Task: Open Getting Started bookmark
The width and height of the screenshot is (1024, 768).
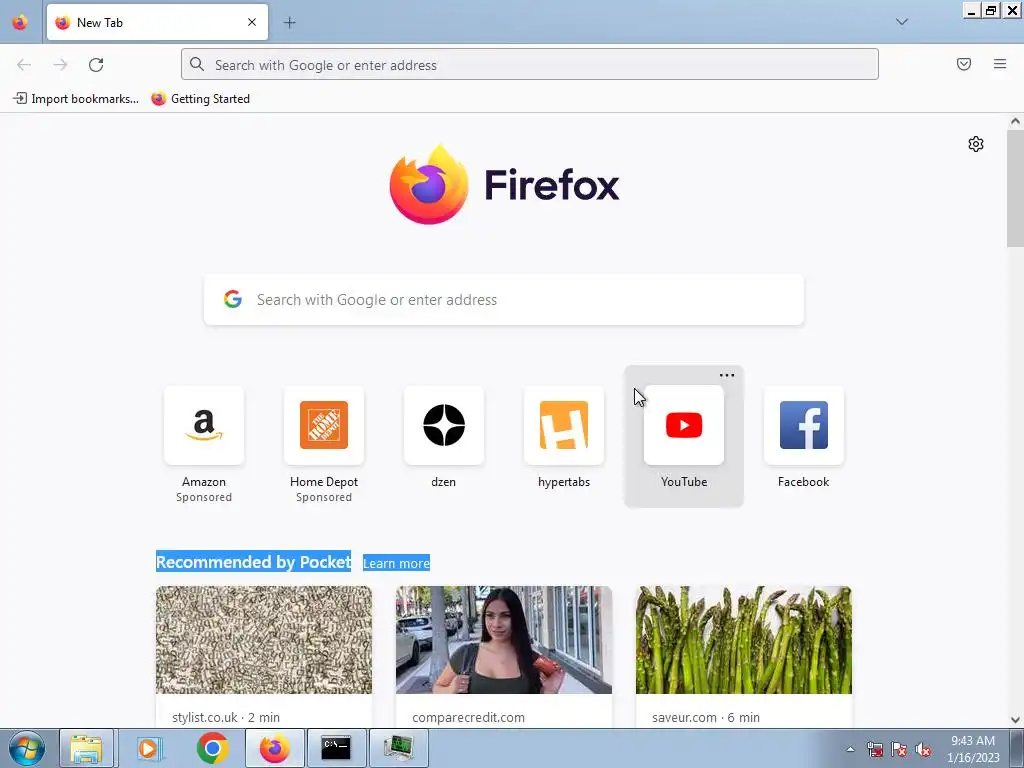Action: coord(200,99)
